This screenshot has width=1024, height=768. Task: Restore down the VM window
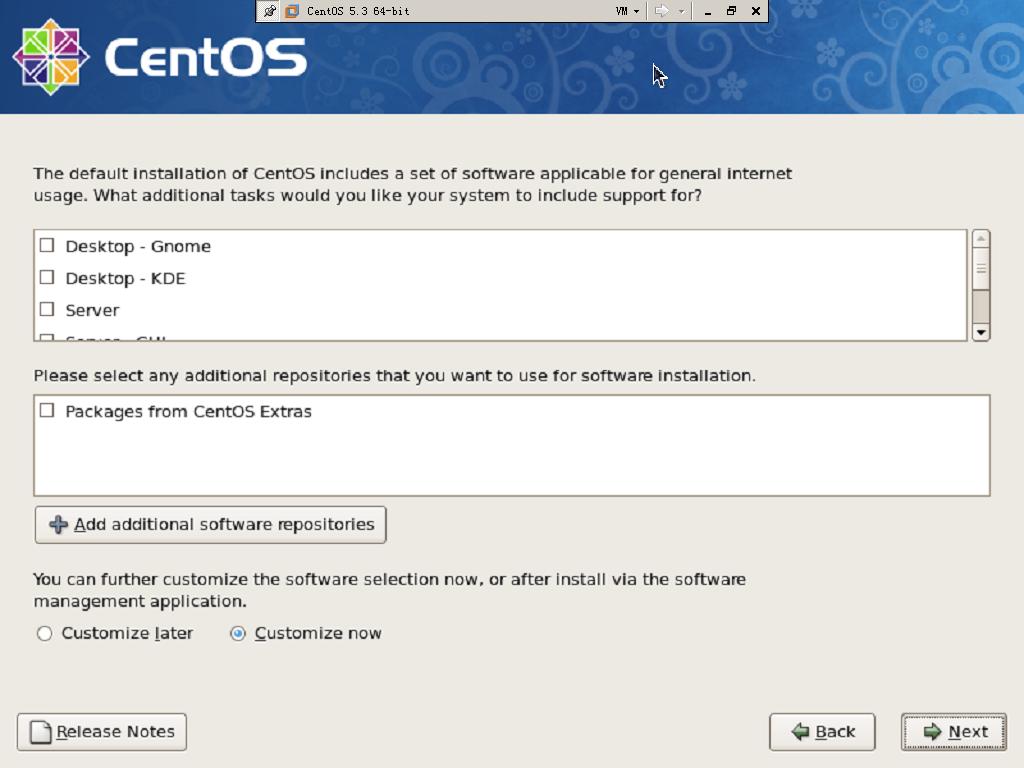[x=731, y=10]
